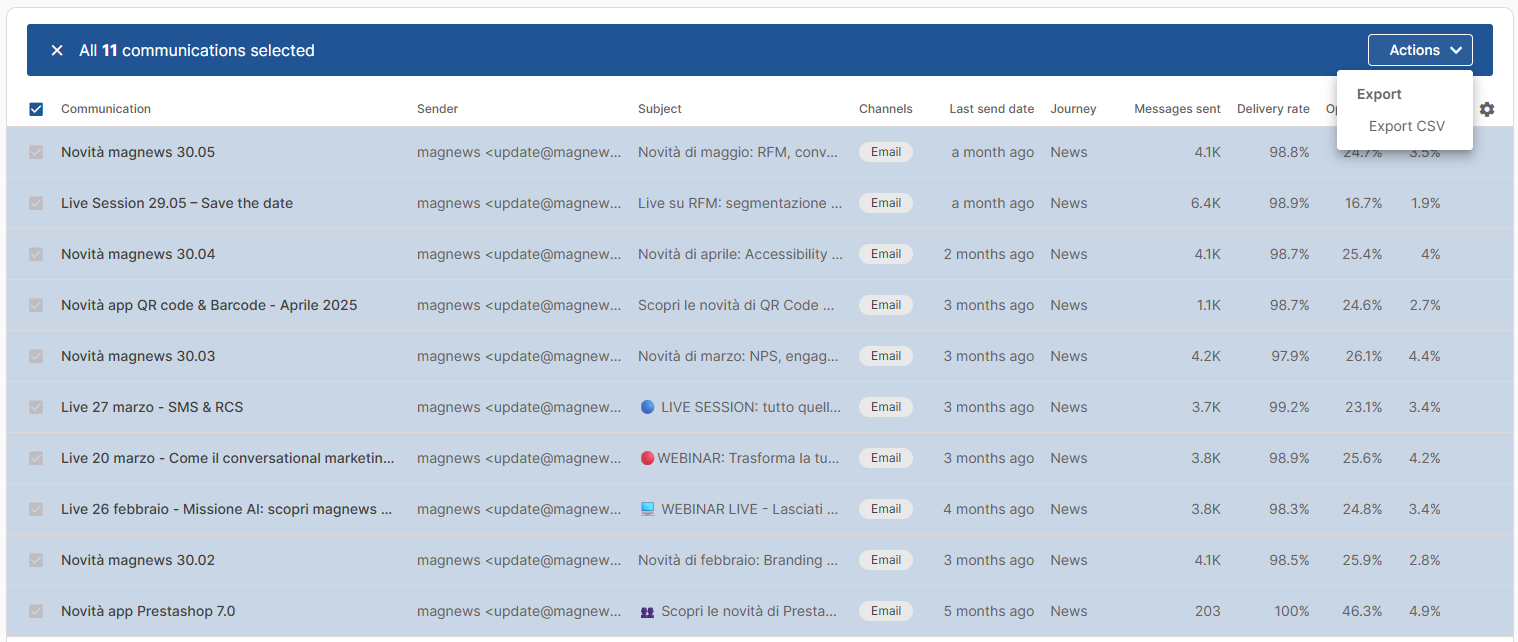Sort by the Channels column header

[x=886, y=109]
